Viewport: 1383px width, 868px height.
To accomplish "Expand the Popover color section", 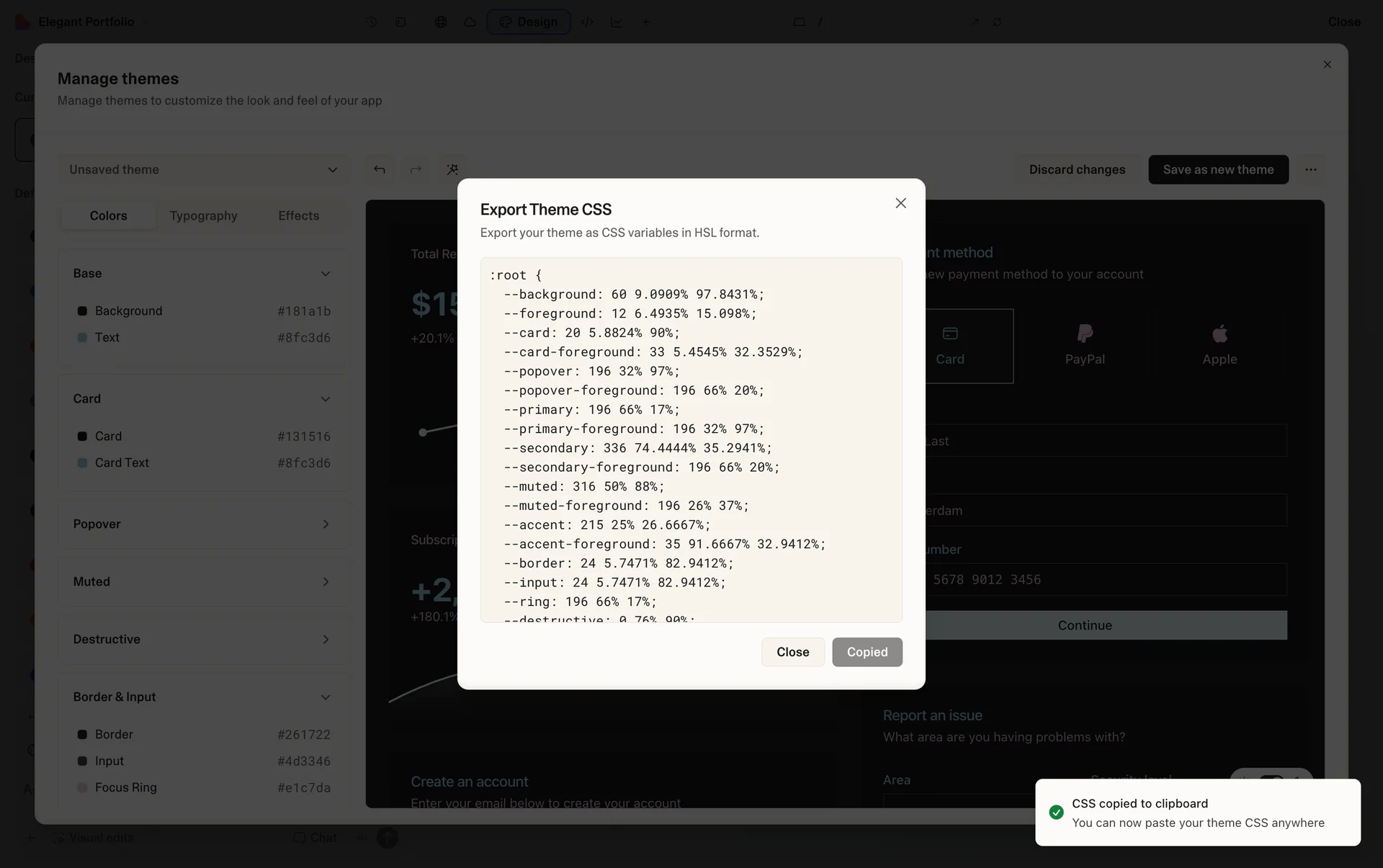I will click(203, 524).
